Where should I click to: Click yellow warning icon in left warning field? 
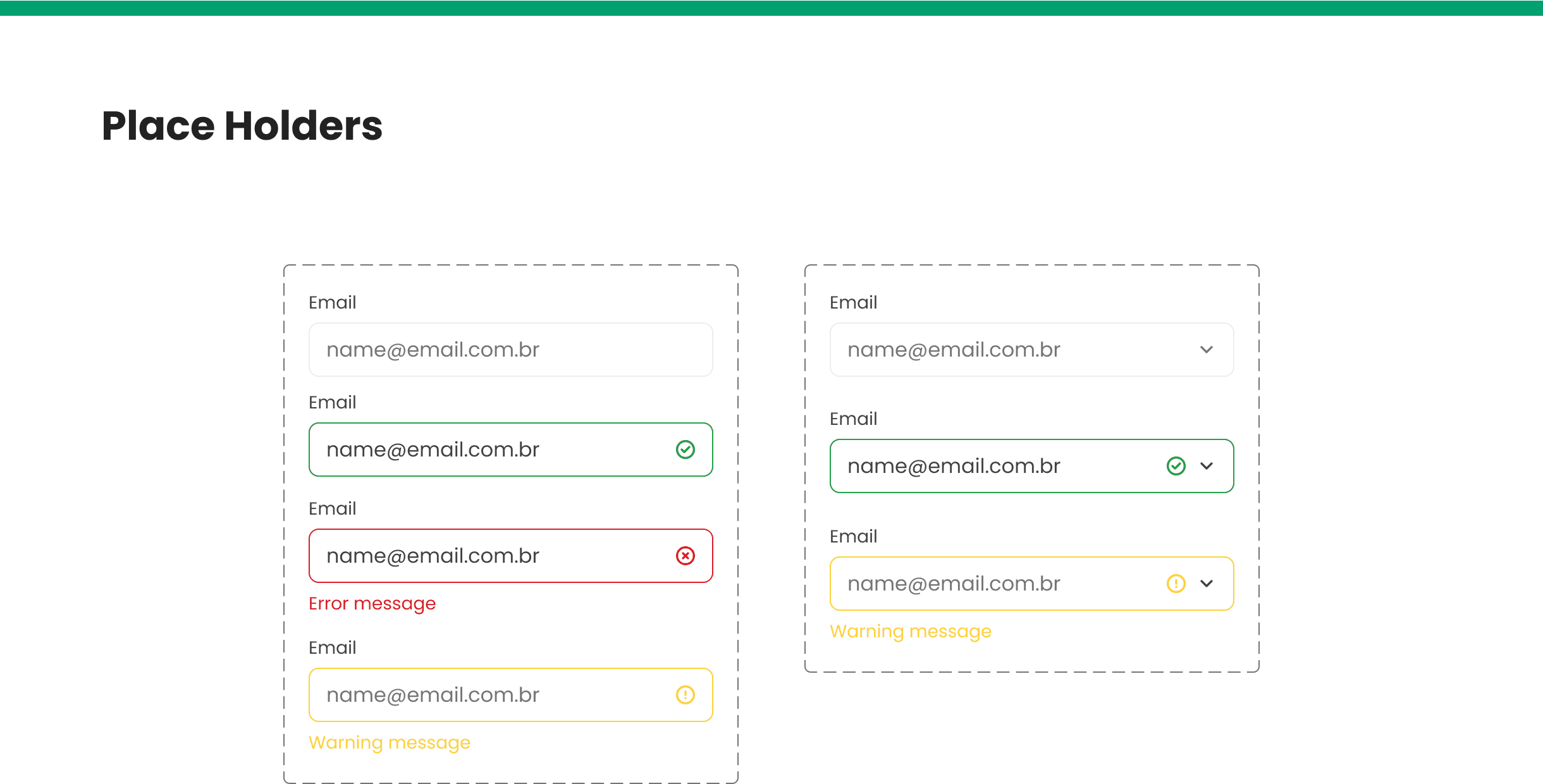click(685, 695)
